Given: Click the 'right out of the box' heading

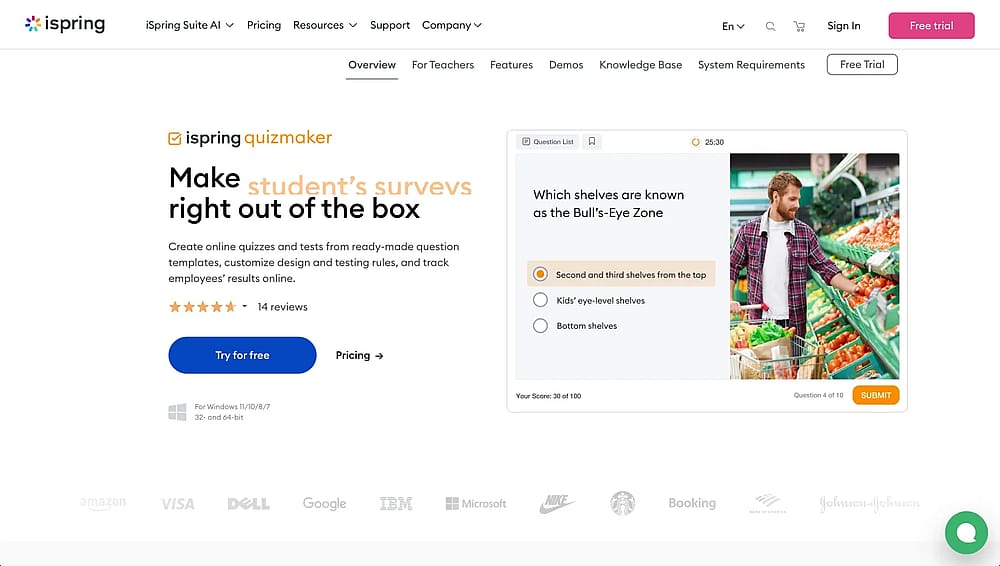Looking at the screenshot, I should pos(294,209).
